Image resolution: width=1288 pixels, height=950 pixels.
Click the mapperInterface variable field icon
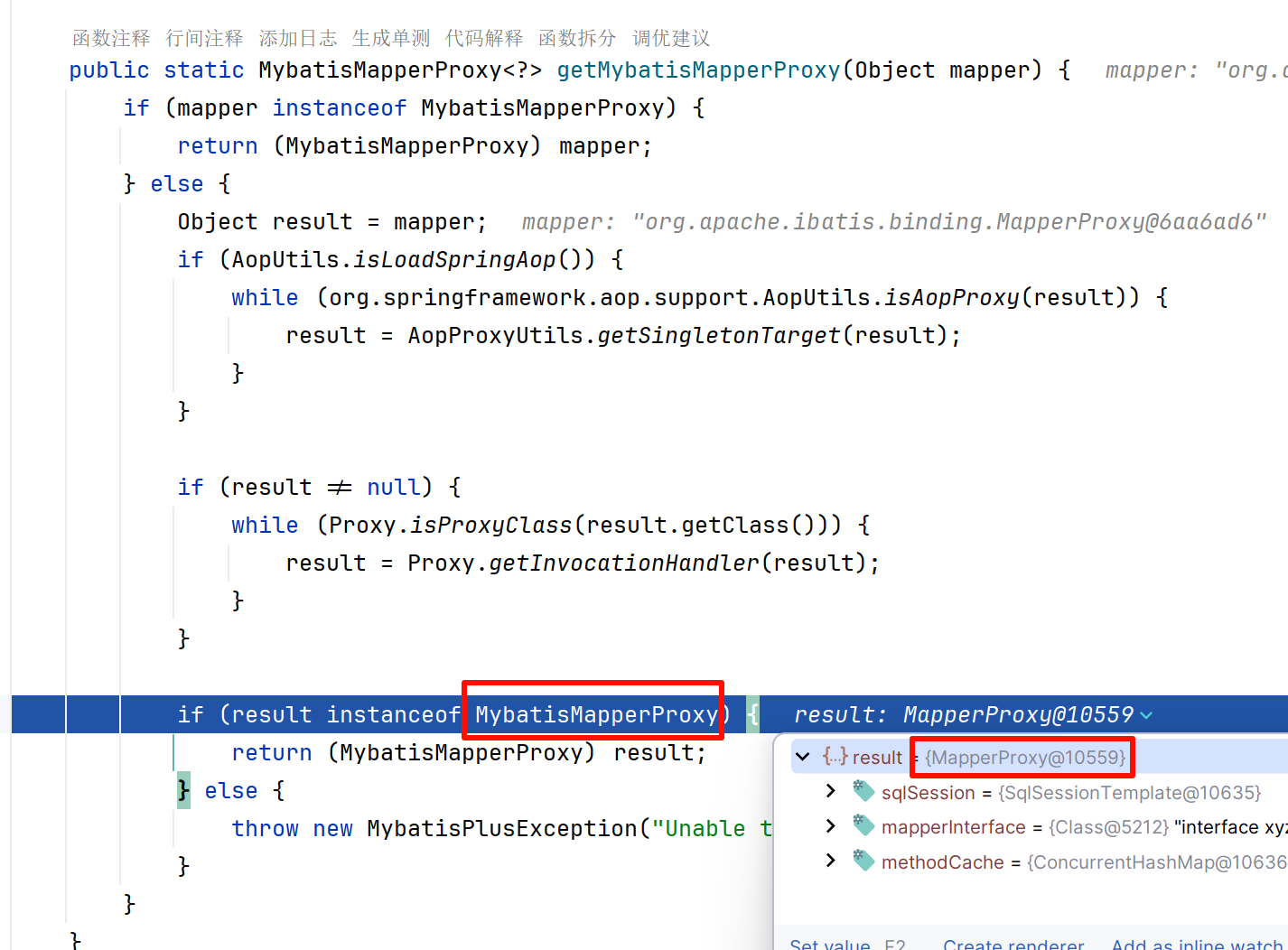click(863, 826)
